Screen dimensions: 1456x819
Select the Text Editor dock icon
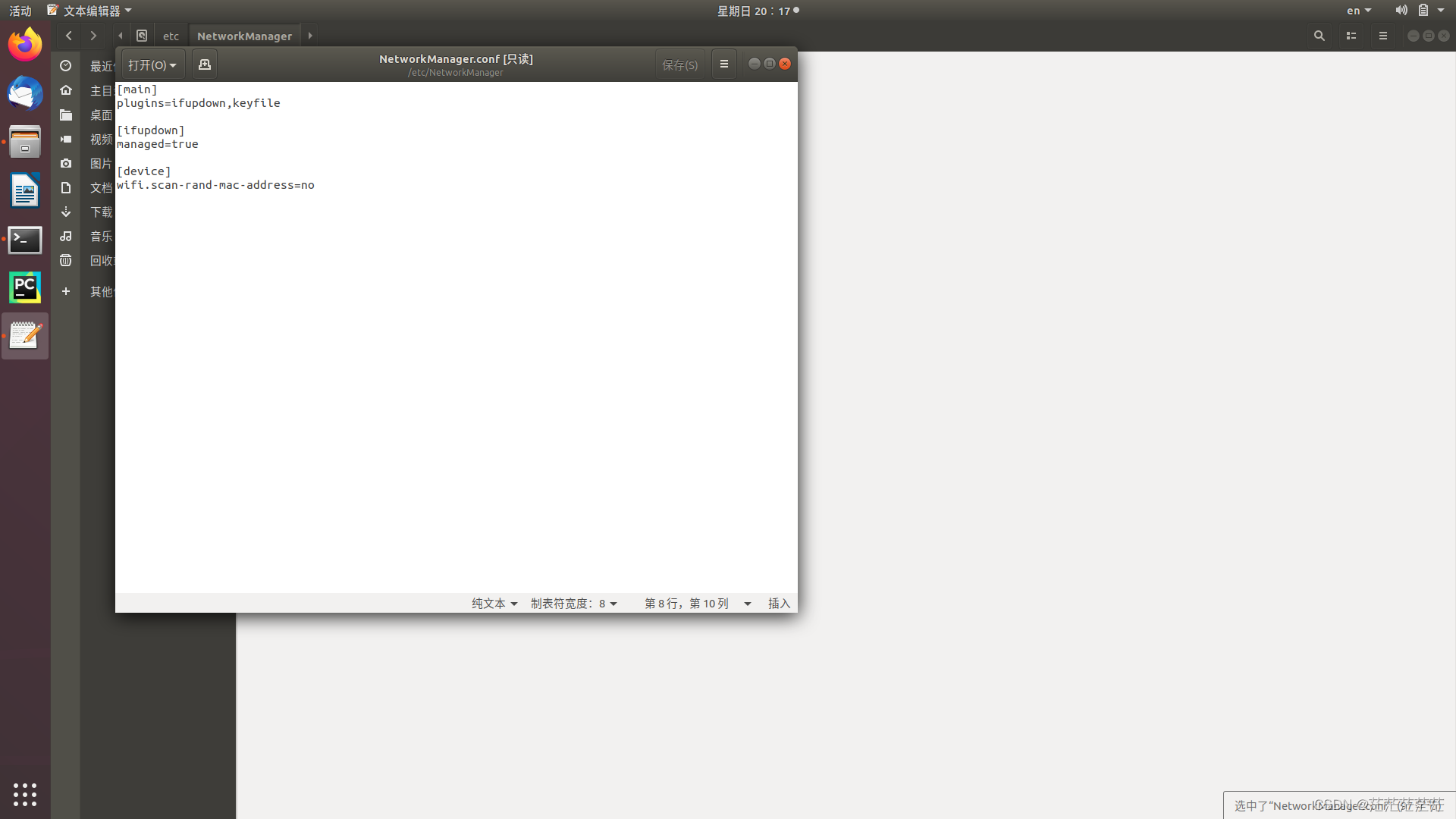pyautogui.click(x=25, y=336)
